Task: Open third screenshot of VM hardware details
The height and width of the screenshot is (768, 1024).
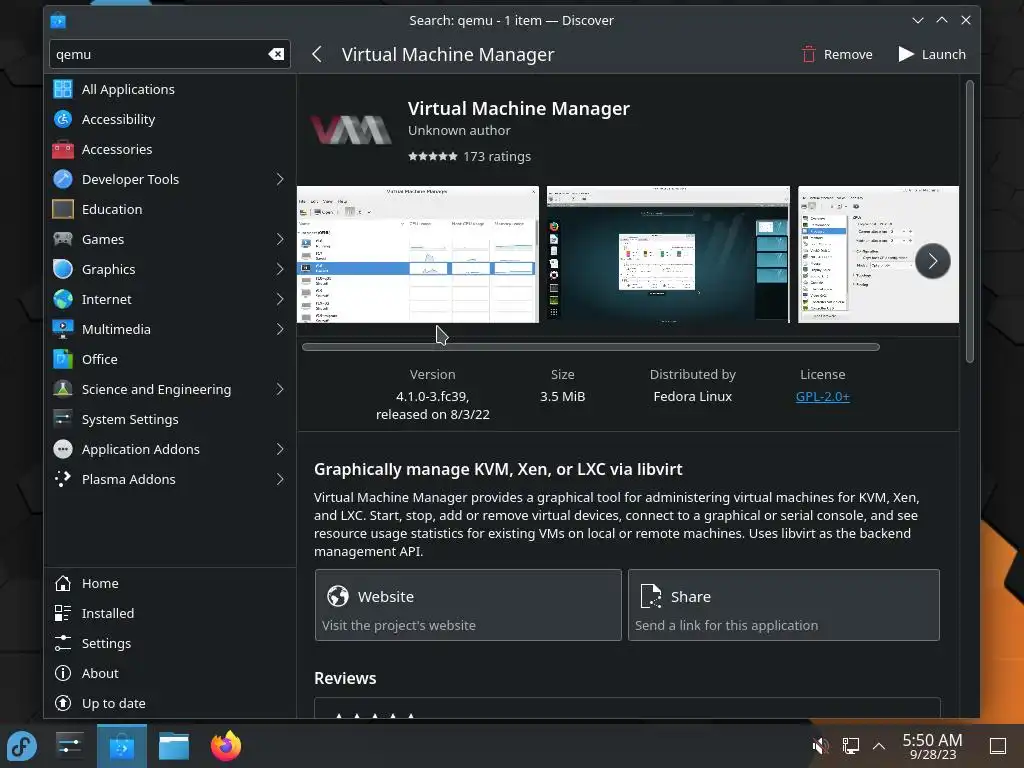Action: (x=878, y=255)
